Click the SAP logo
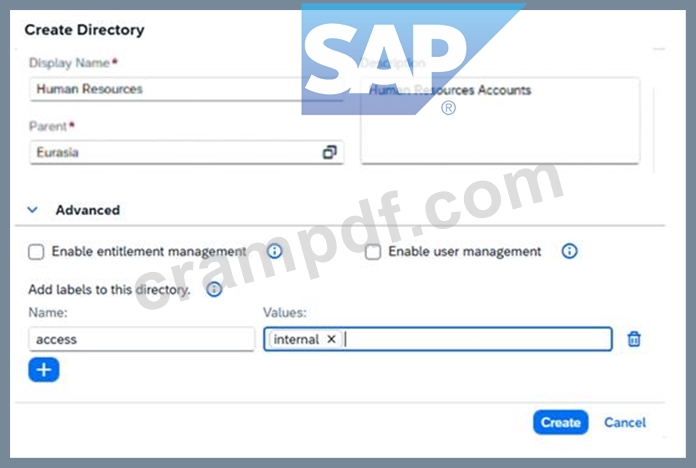 pos(413,59)
